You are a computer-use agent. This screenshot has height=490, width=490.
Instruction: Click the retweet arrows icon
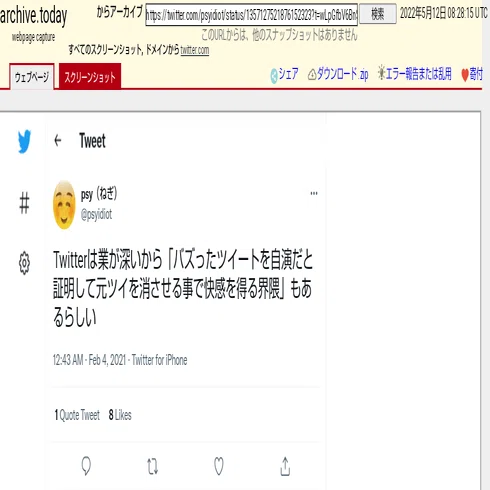coord(152,466)
